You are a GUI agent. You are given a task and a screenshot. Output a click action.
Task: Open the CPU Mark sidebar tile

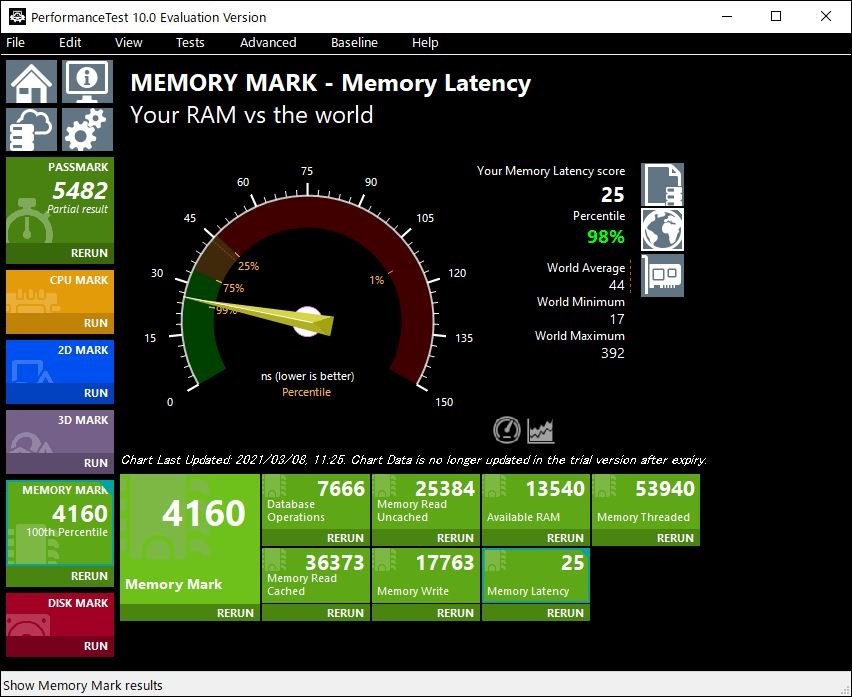[x=60, y=292]
